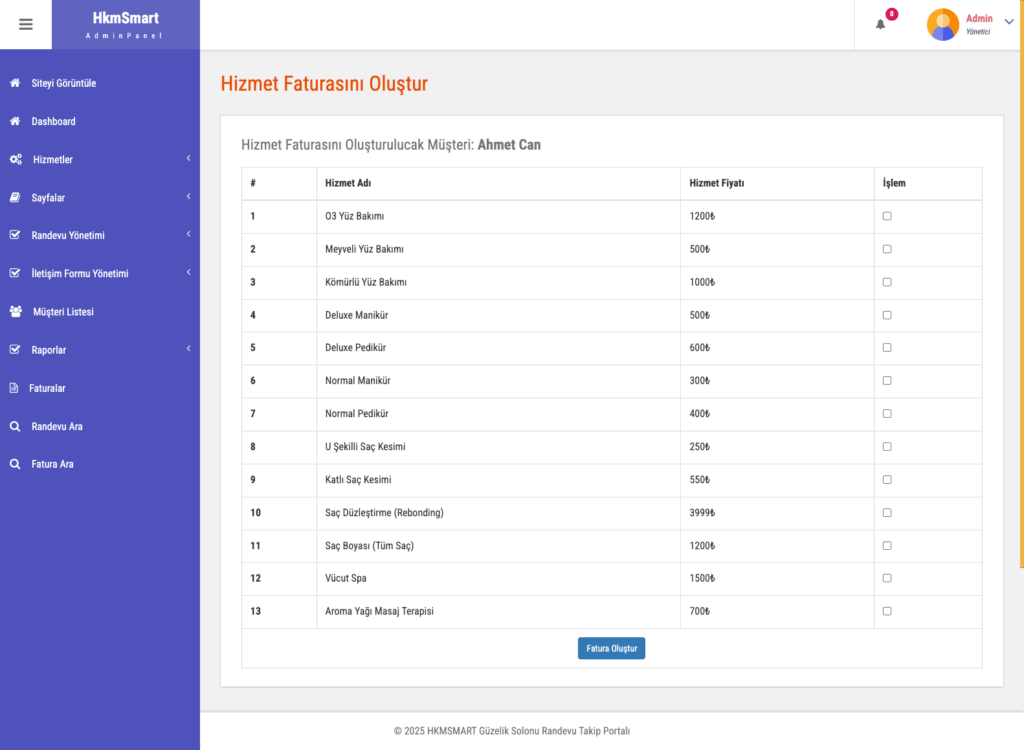Screen dimensions: 1024x750
Task: Click the home icon beside Dashboard
Action: coord(15,121)
